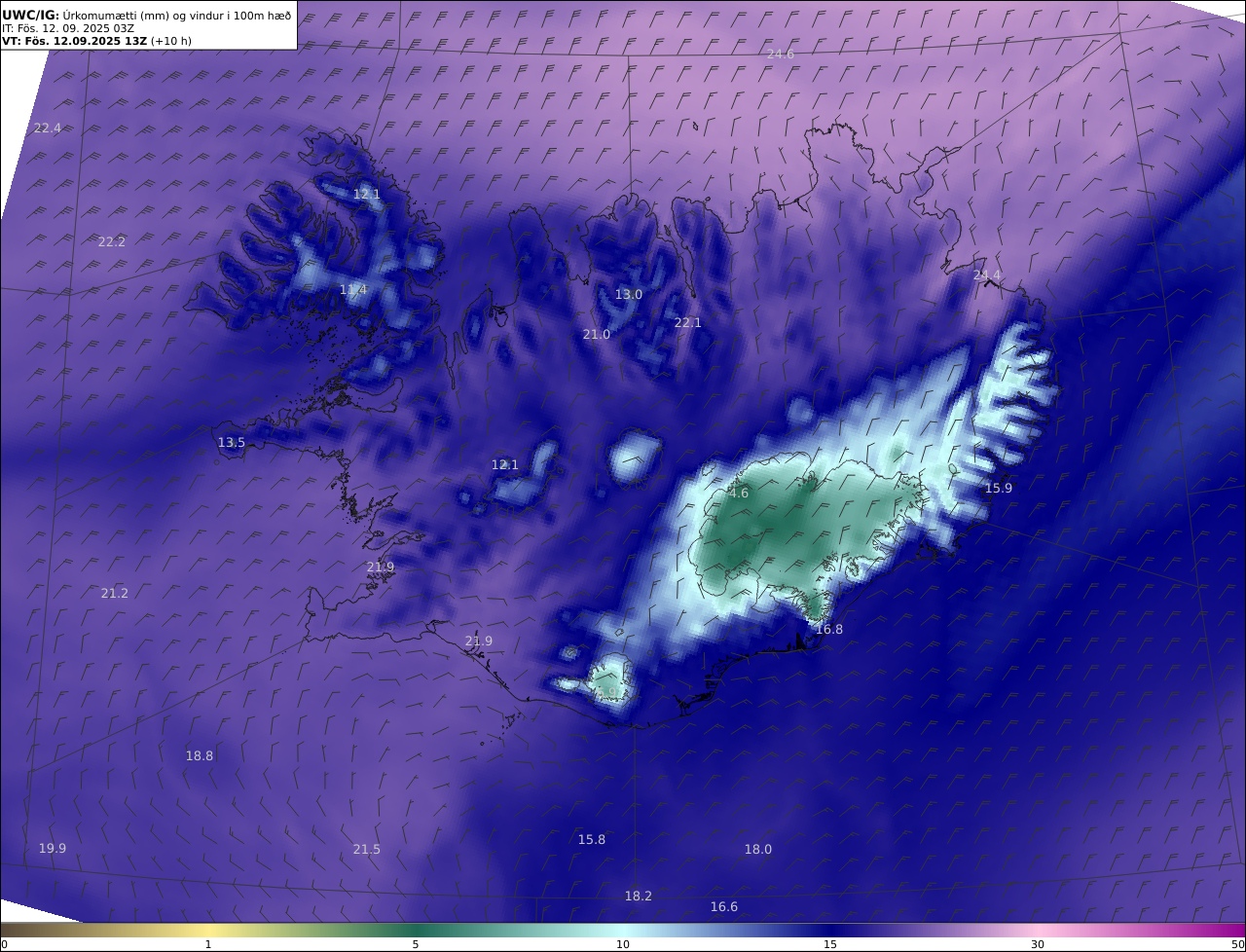Image resolution: width=1246 pixels, height=952 pixels.
Task: Click the 15.9 value label
Action: (999, 489)
